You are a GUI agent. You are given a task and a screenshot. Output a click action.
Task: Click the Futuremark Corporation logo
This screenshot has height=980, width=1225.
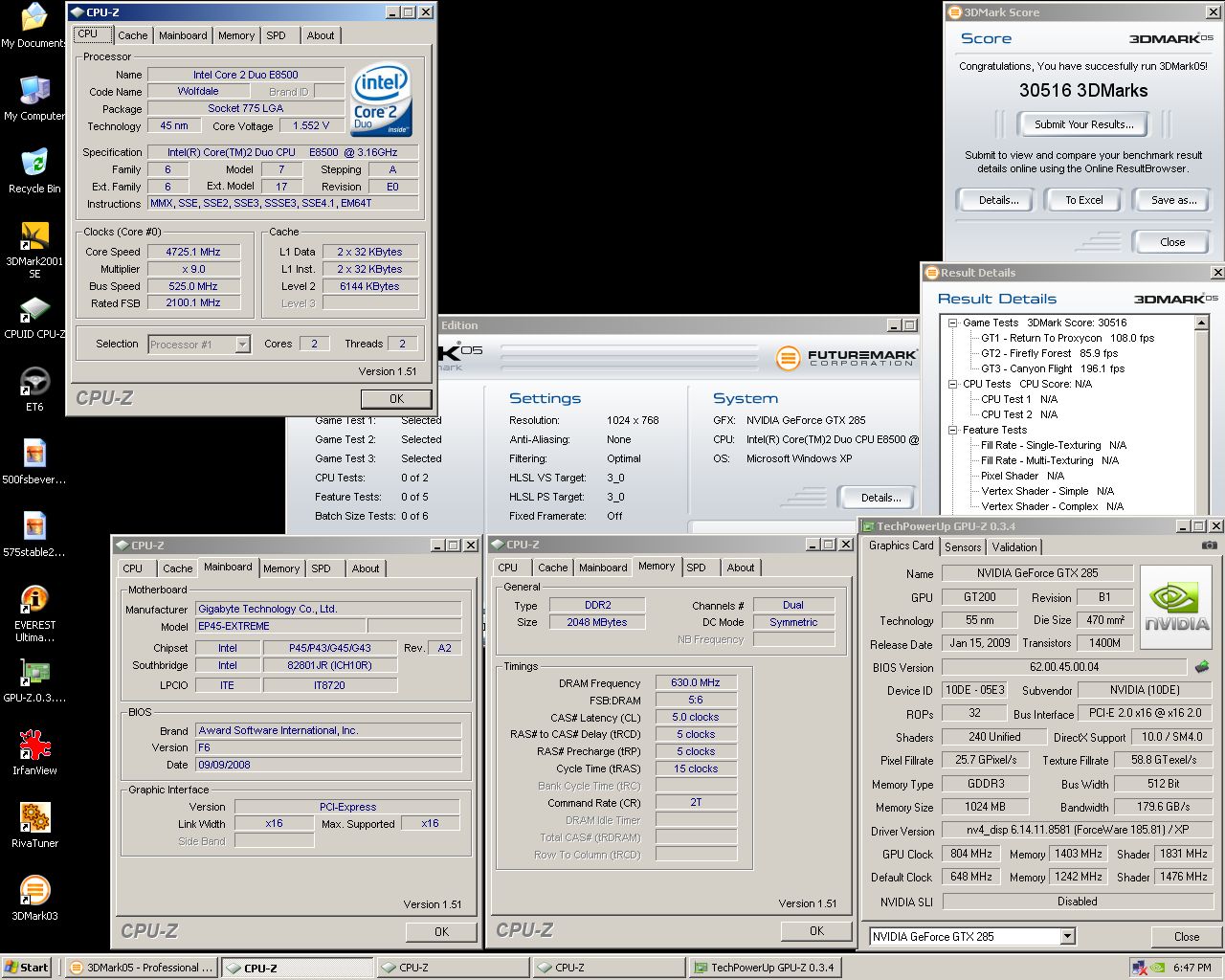845,358
